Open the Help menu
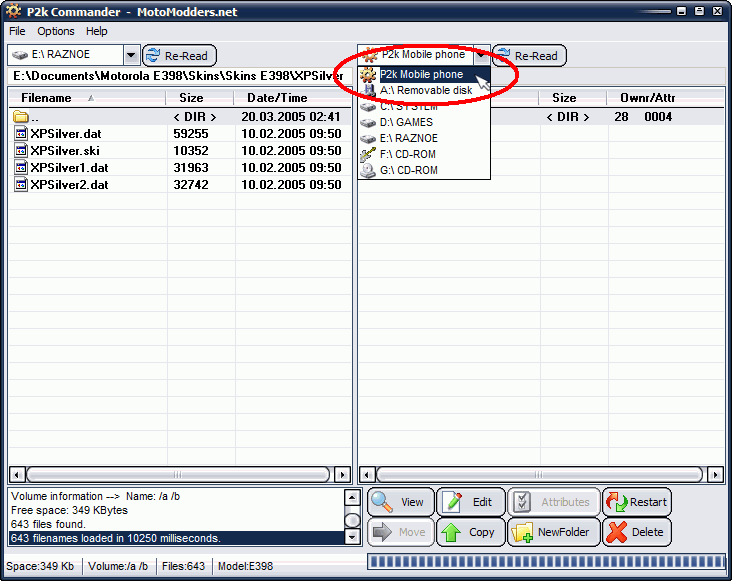 97,31
